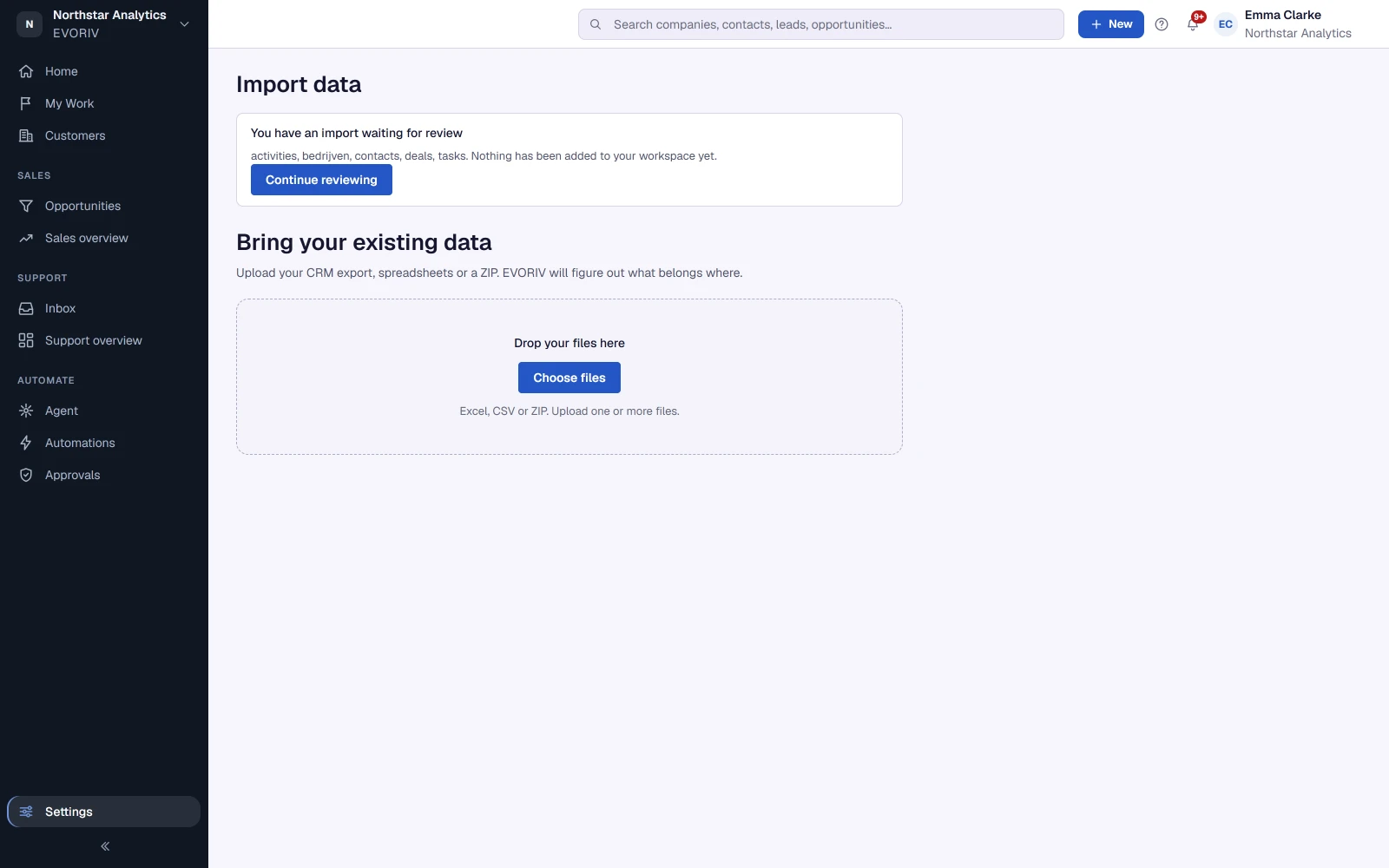Click the import waiting for review text
The image size is (1389, 868).
click(357, 133)
